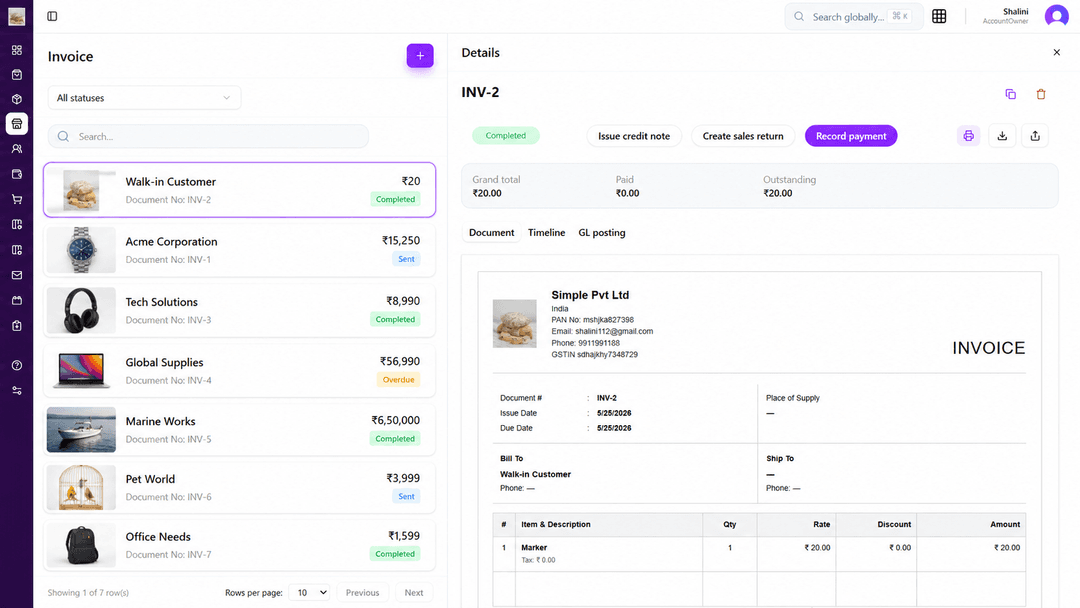Click the print invoice icon
The height and width of the screenshot is (608, 1080).
968,136
